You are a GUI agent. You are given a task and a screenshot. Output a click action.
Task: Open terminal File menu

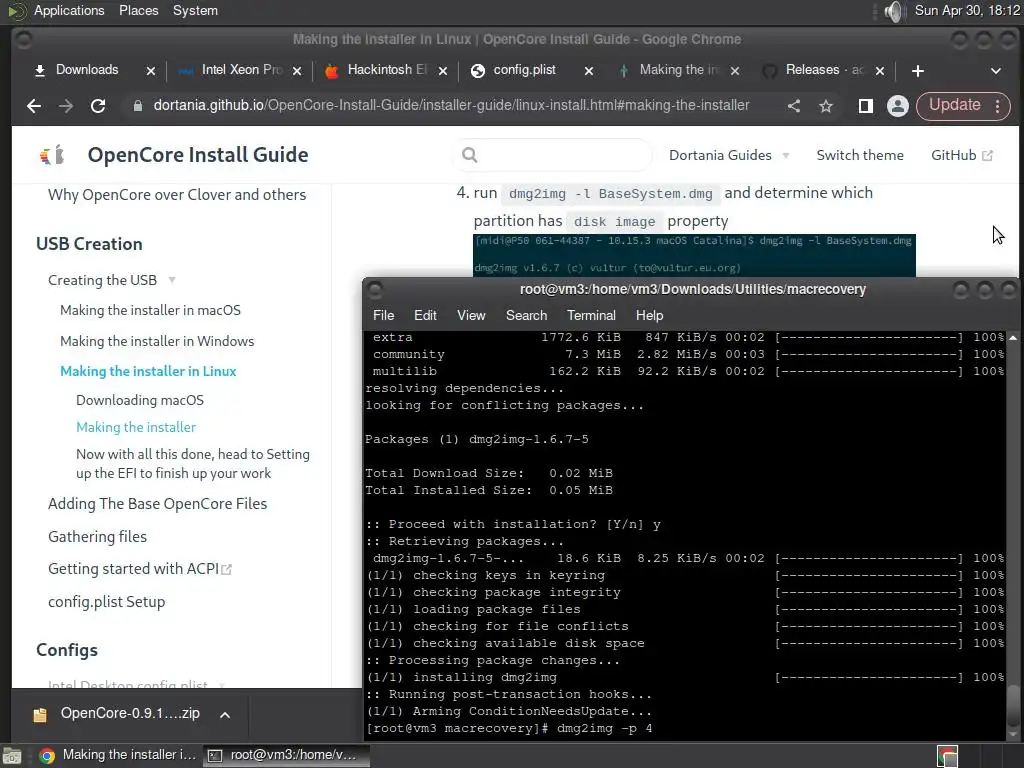click(383, 315)
